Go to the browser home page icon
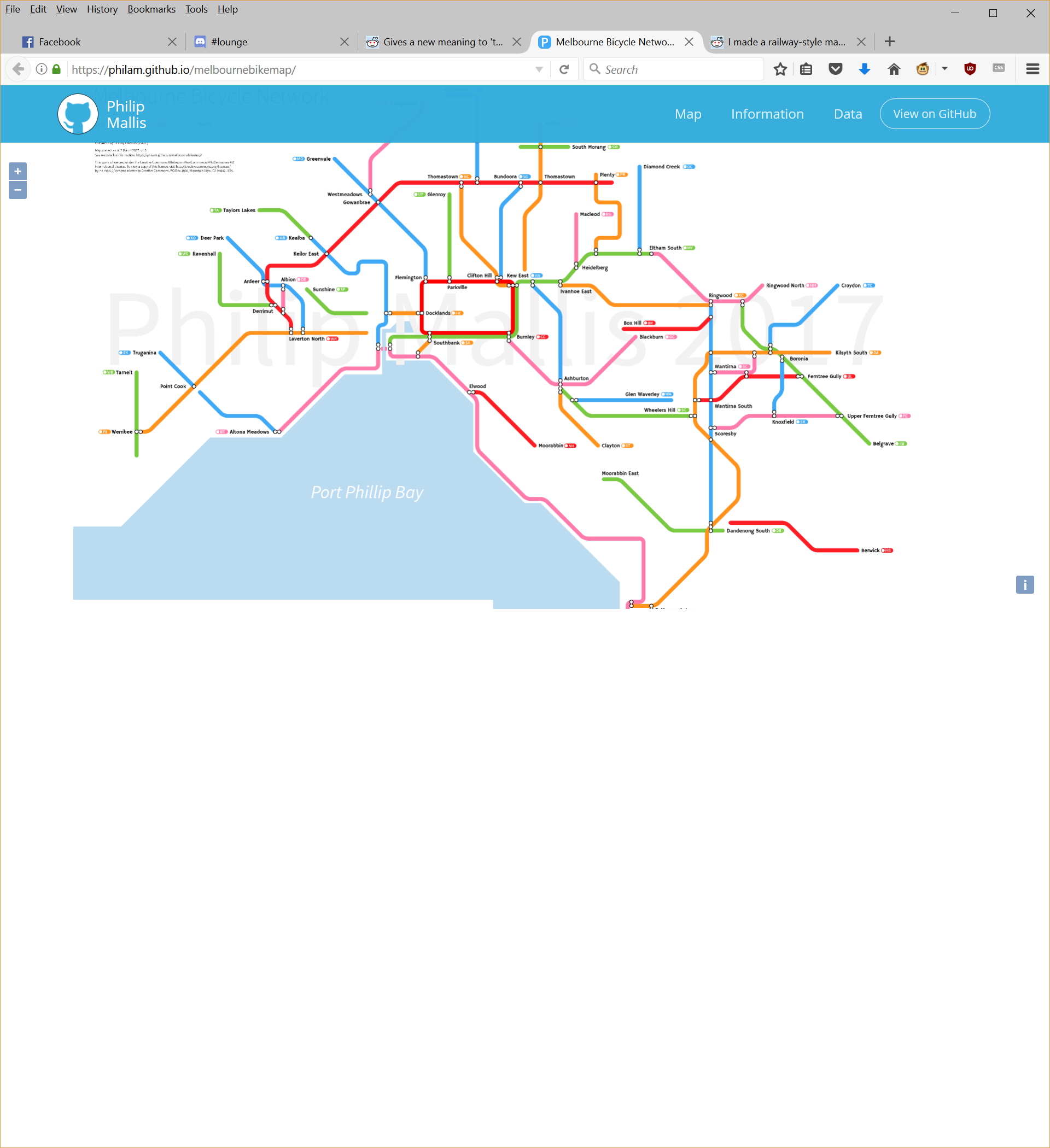Viewport: 1050px width, 1148px height. pyautogui.click(x=894, y=69)
